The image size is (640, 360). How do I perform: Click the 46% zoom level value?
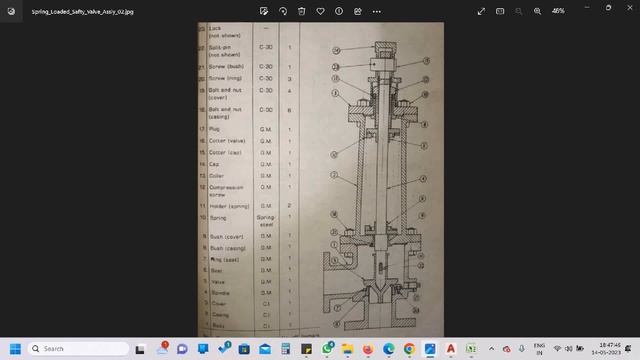pos(558,11)
